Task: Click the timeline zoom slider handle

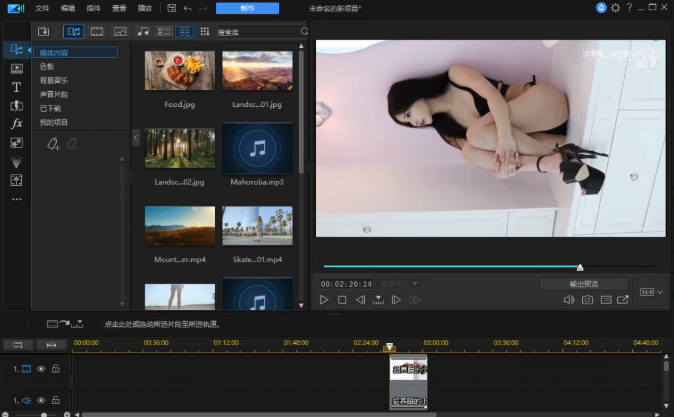Action: [x=43, y=413]
